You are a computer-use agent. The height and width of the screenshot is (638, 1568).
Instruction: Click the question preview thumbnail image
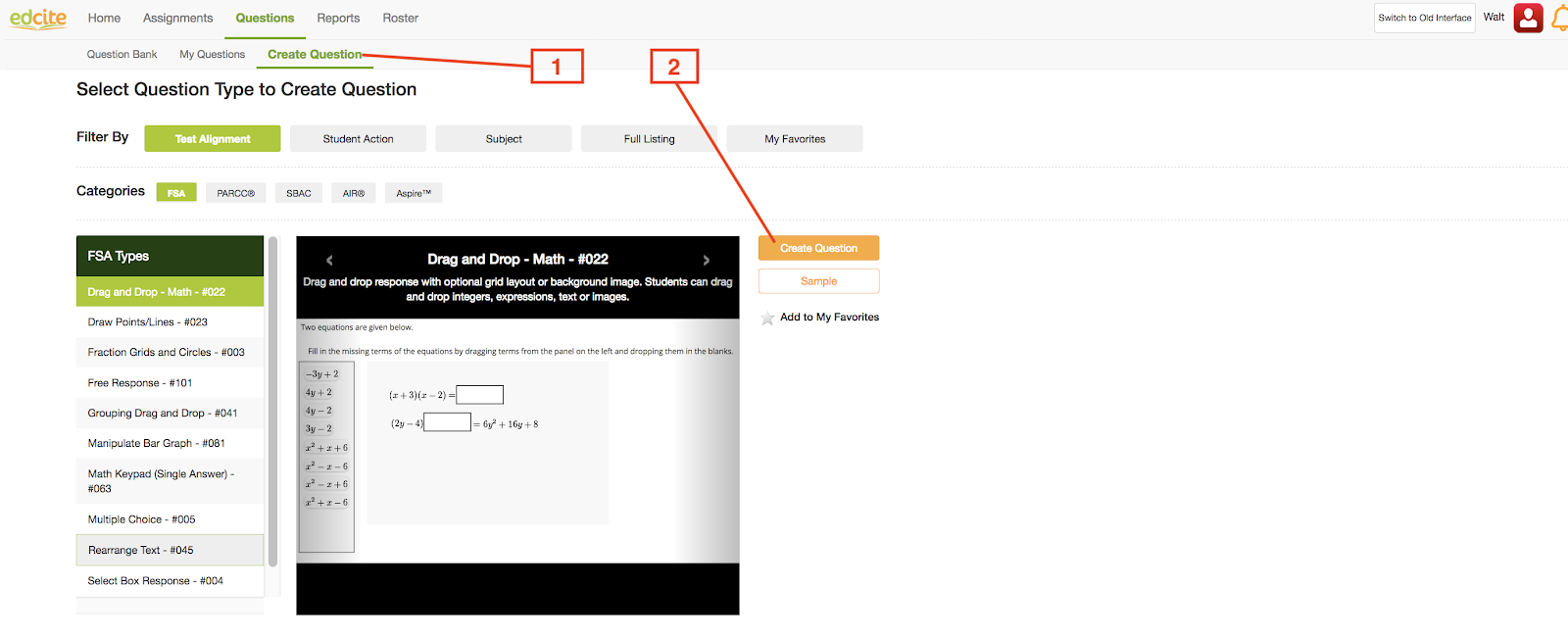click(x=517, y=441)
